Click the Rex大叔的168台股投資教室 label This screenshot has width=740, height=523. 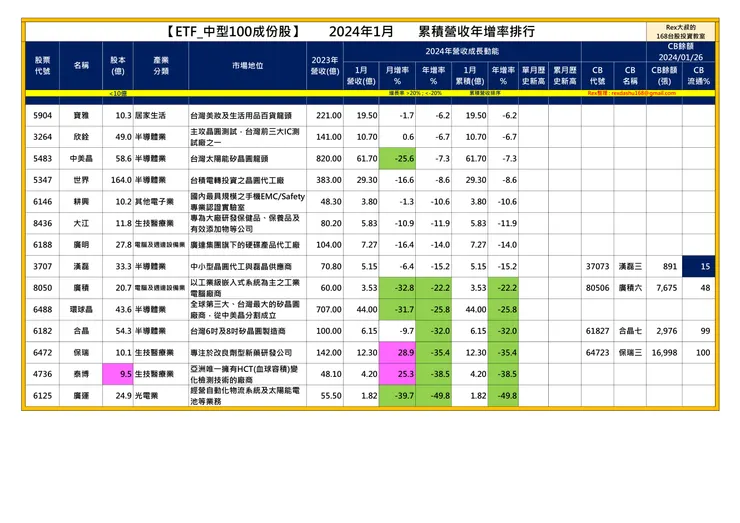(681, 32)
